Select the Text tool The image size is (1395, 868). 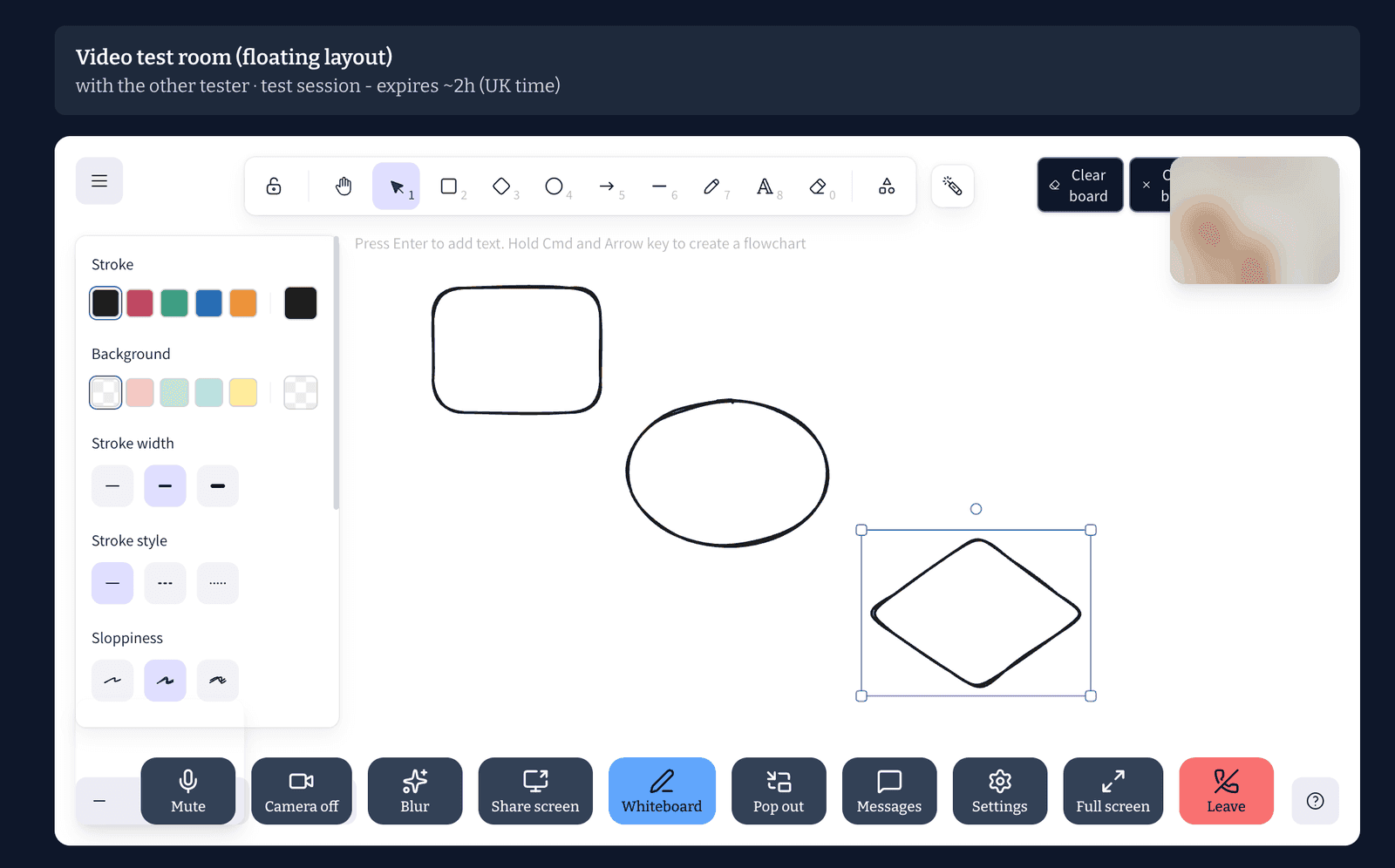coord(766,186)
